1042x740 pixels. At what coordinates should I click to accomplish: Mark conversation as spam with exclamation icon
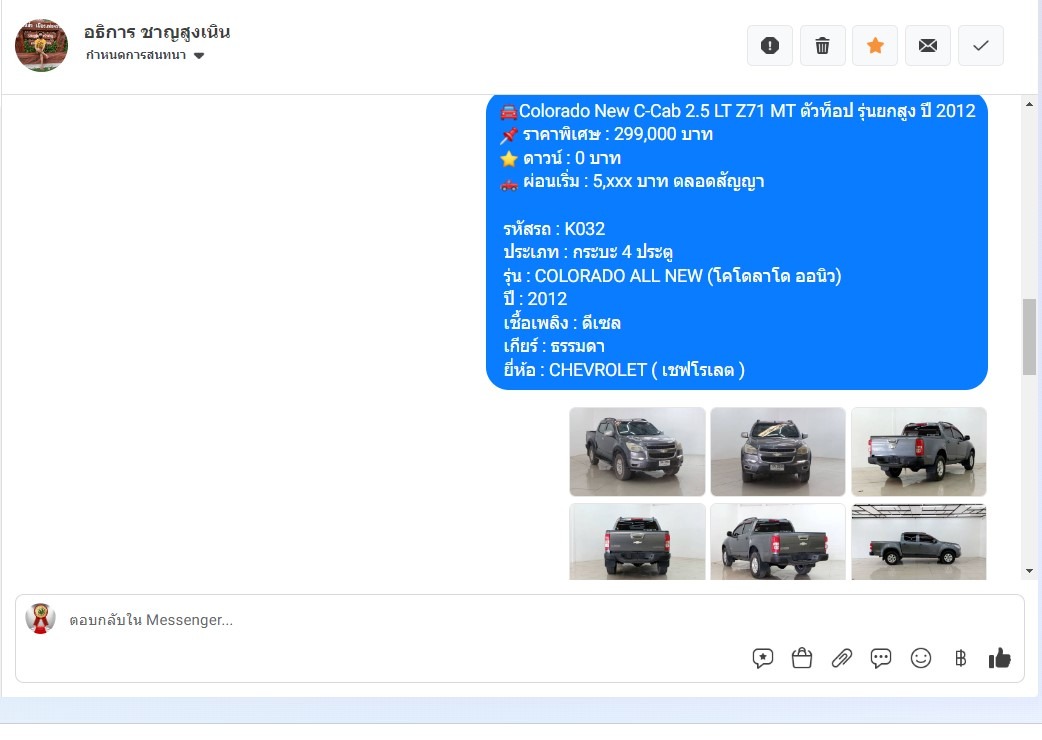pyautogui.click(x=770, y=46)
